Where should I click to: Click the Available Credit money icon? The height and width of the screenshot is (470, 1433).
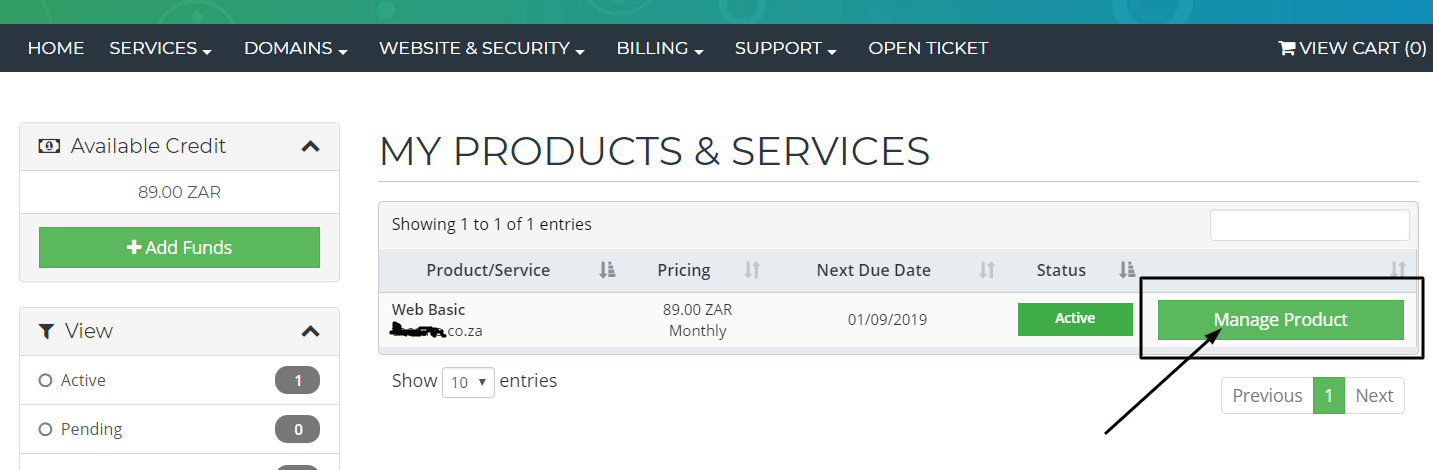[x=49, y=146]
